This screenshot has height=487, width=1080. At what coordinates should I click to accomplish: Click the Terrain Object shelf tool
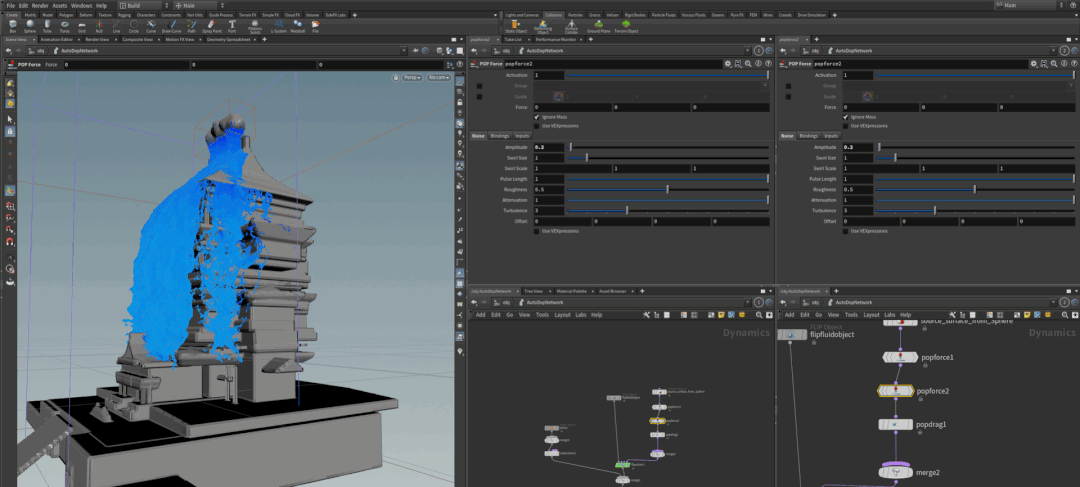pos(626,26)
